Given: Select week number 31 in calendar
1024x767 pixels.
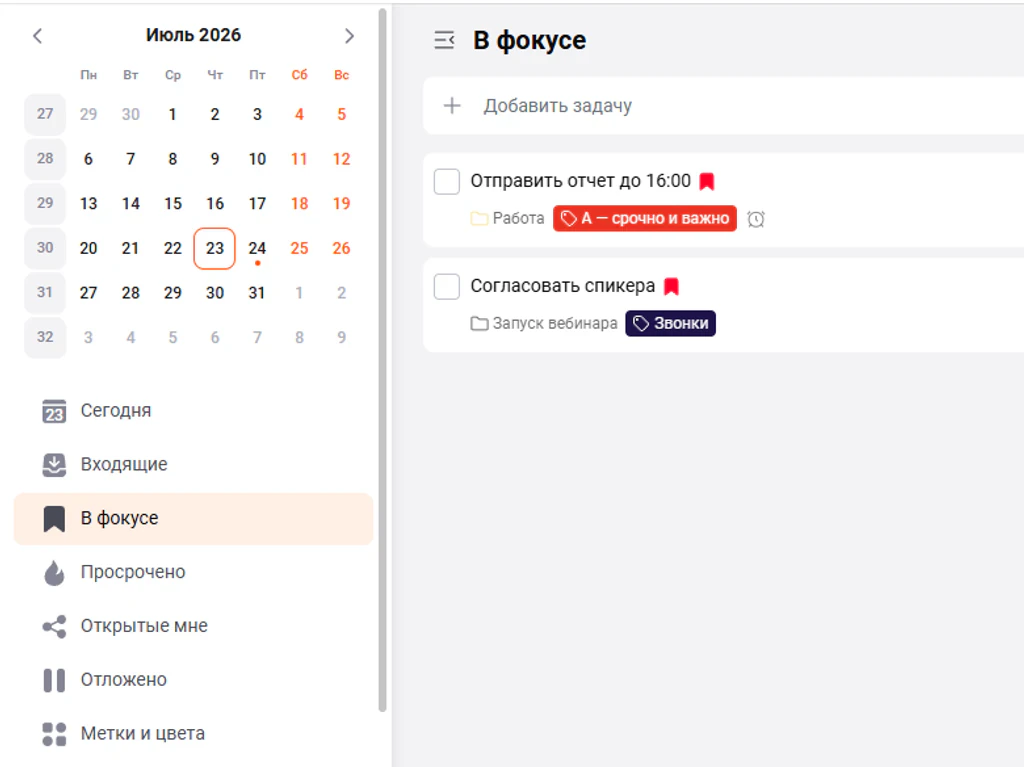Looking at the screenshot, I should click(x=45, y=293).
